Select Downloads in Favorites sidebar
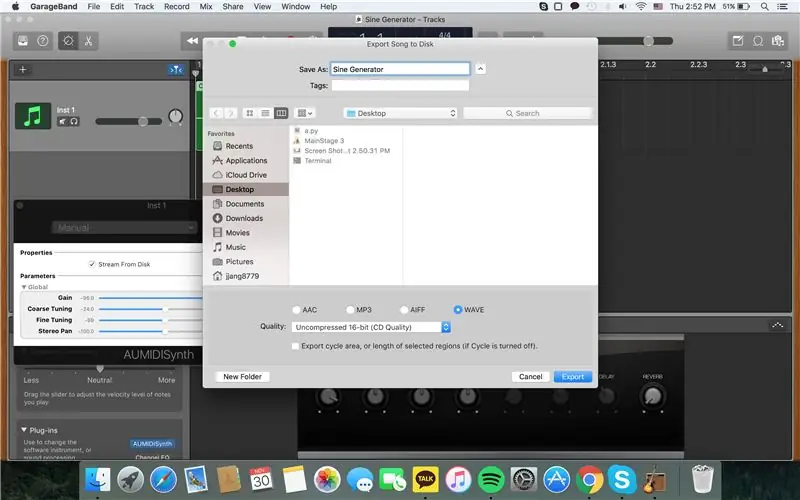 click(246, 218)
